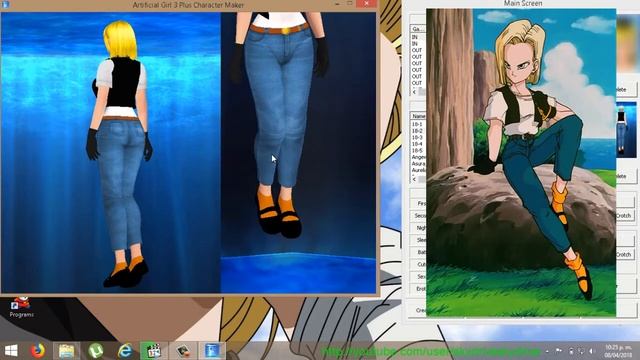Click the legs close-up viewport

(298, 152)
